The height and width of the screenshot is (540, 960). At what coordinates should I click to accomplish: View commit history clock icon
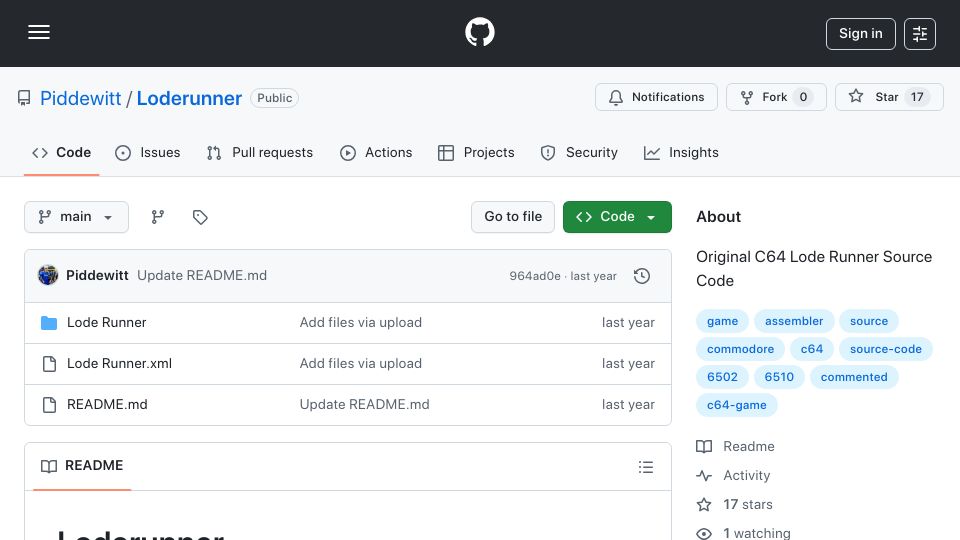point(642,276)
